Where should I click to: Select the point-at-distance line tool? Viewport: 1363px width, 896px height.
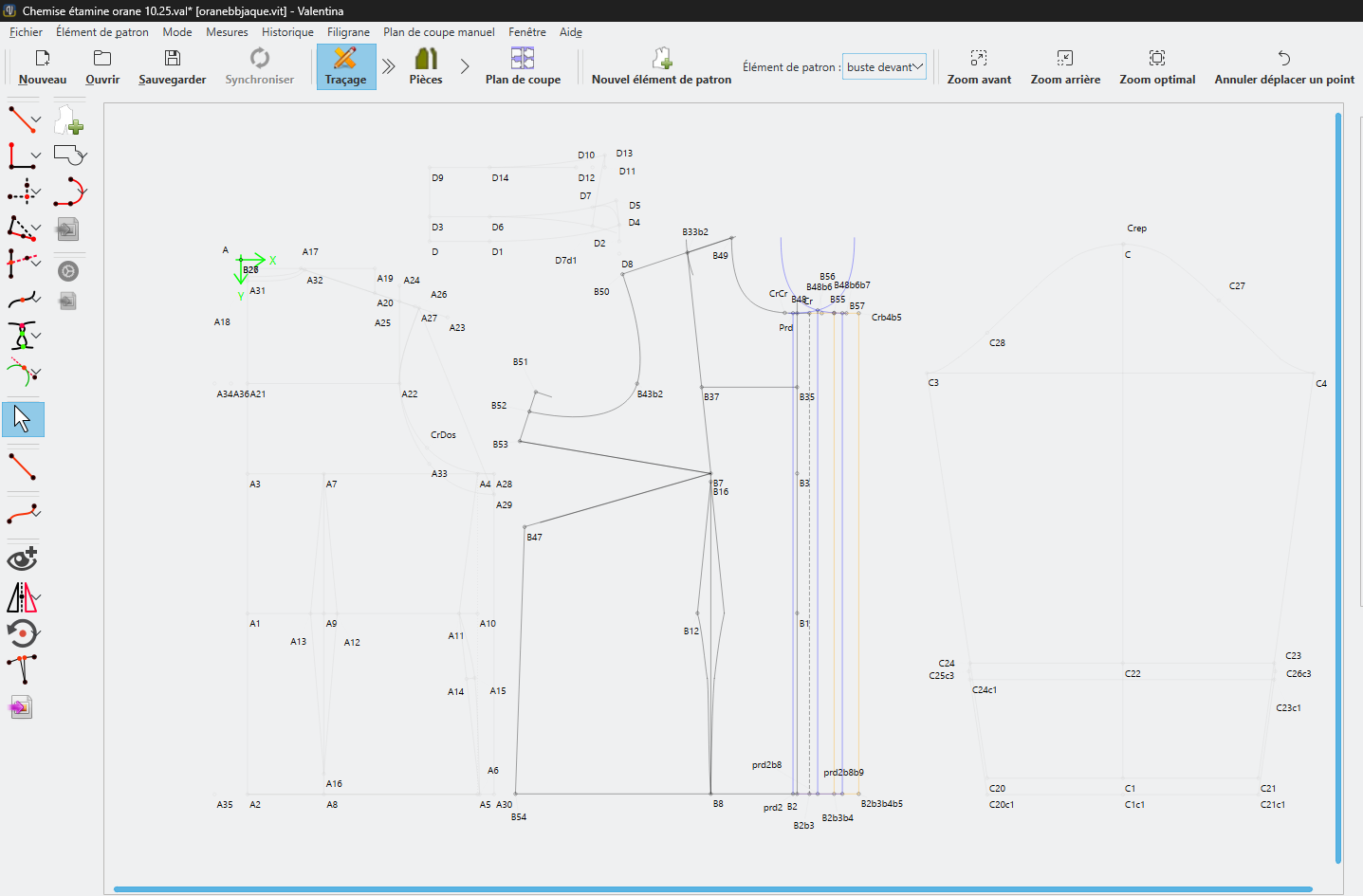click(x=21, y=119)
